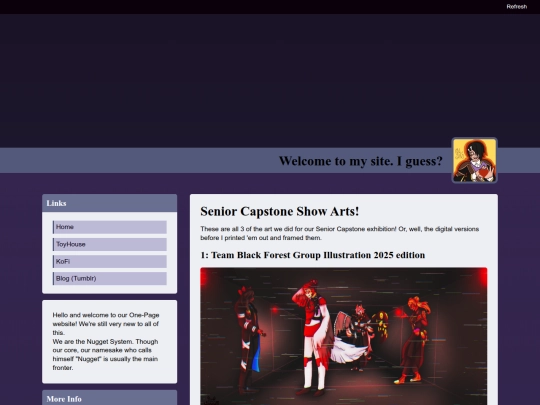Open the Blog (Tumblr) link
The width and height of the screenshot is (540, 405).
(x=110, y=279)
